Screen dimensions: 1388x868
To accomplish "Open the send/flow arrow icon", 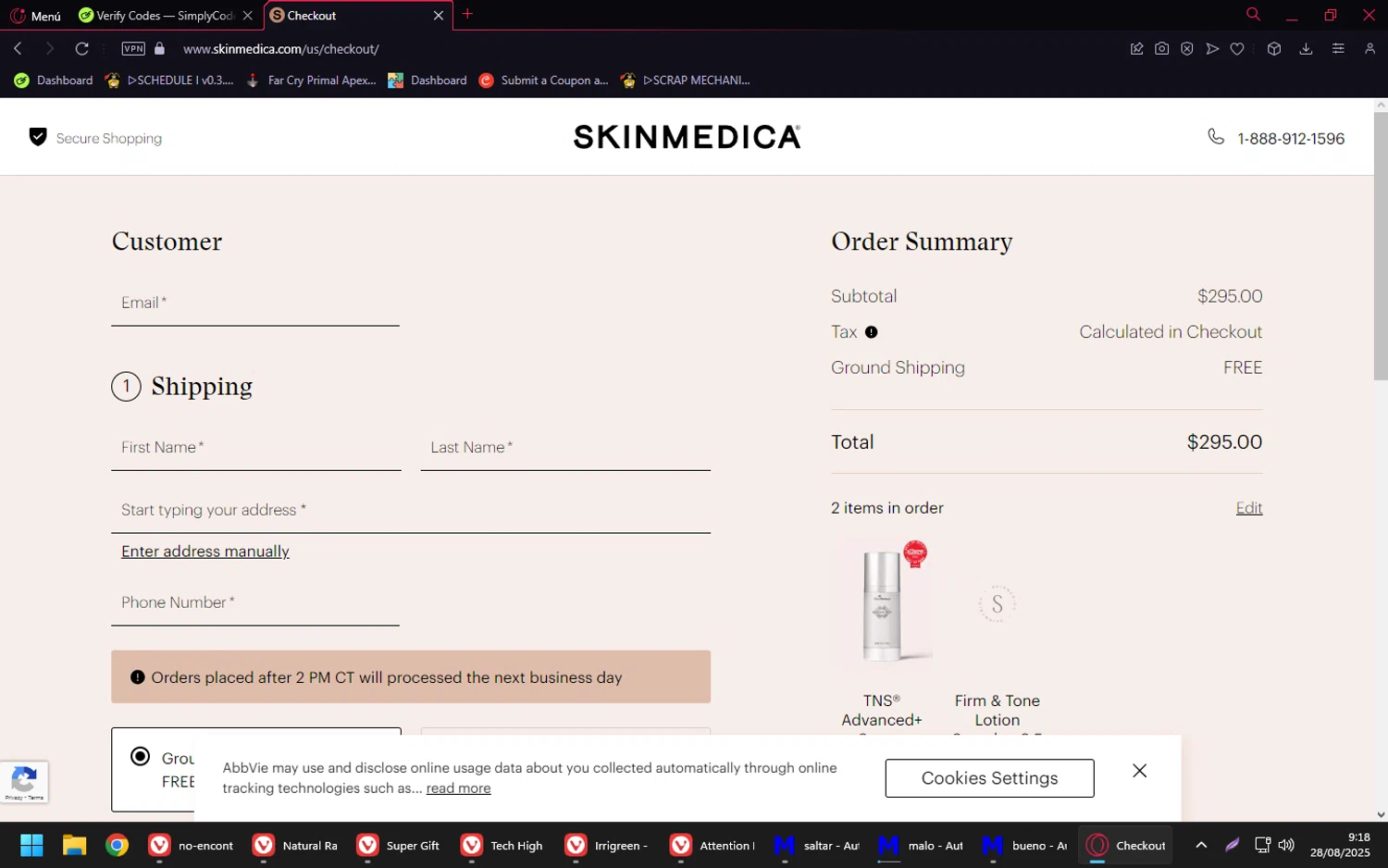I will pyautogui.click(x=1212, y=49).
